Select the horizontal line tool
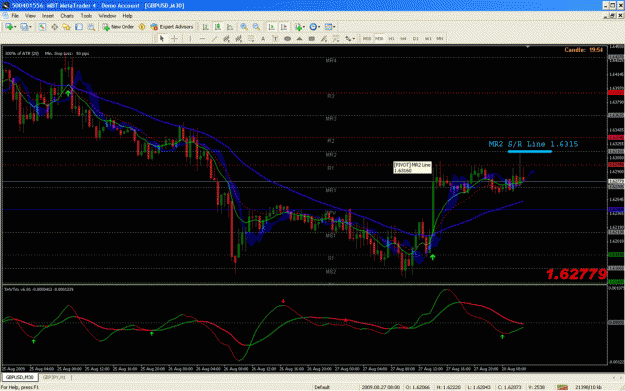Screen dimensions: 625x391 click(x=202, y=39)
